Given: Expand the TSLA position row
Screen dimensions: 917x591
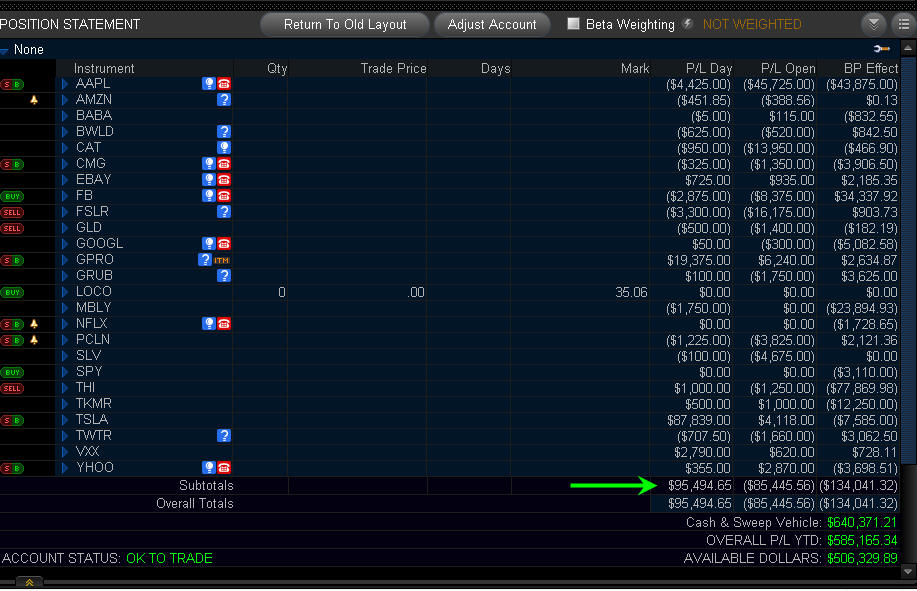Looking at the screenshot, I should pos(66,420).
